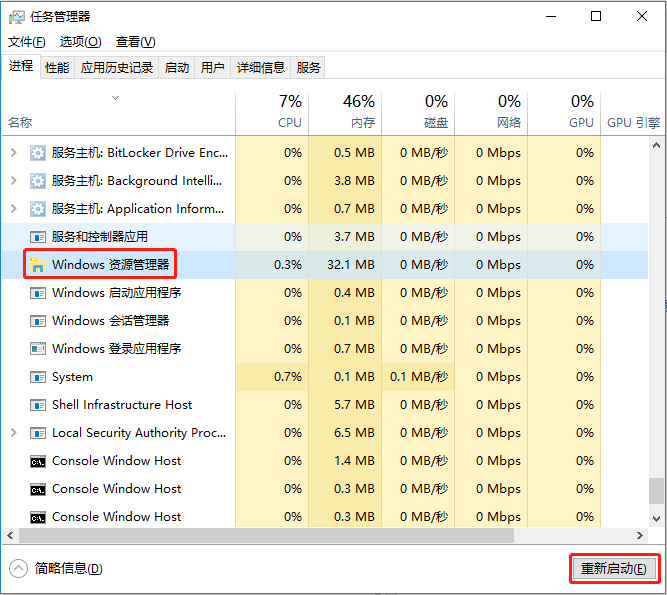Click the 5.7 MB memory value

click(x=354, y=405)
